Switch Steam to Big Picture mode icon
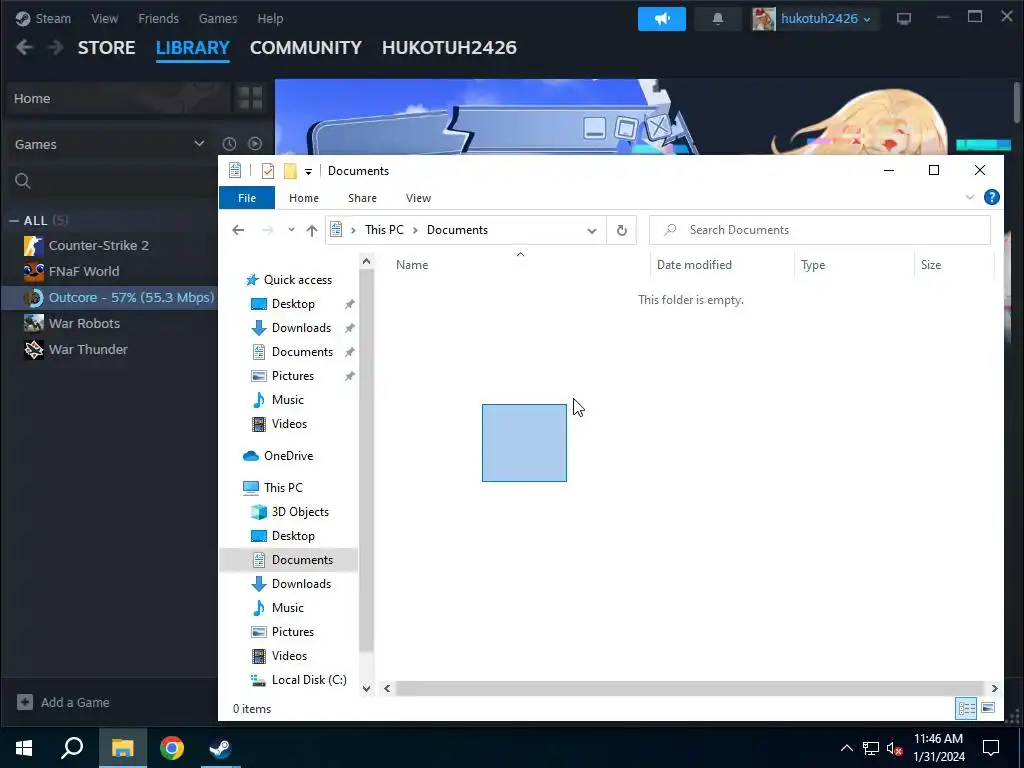Screen dimensions: 1024x768 pyautogui.click(x=904, y=19)
